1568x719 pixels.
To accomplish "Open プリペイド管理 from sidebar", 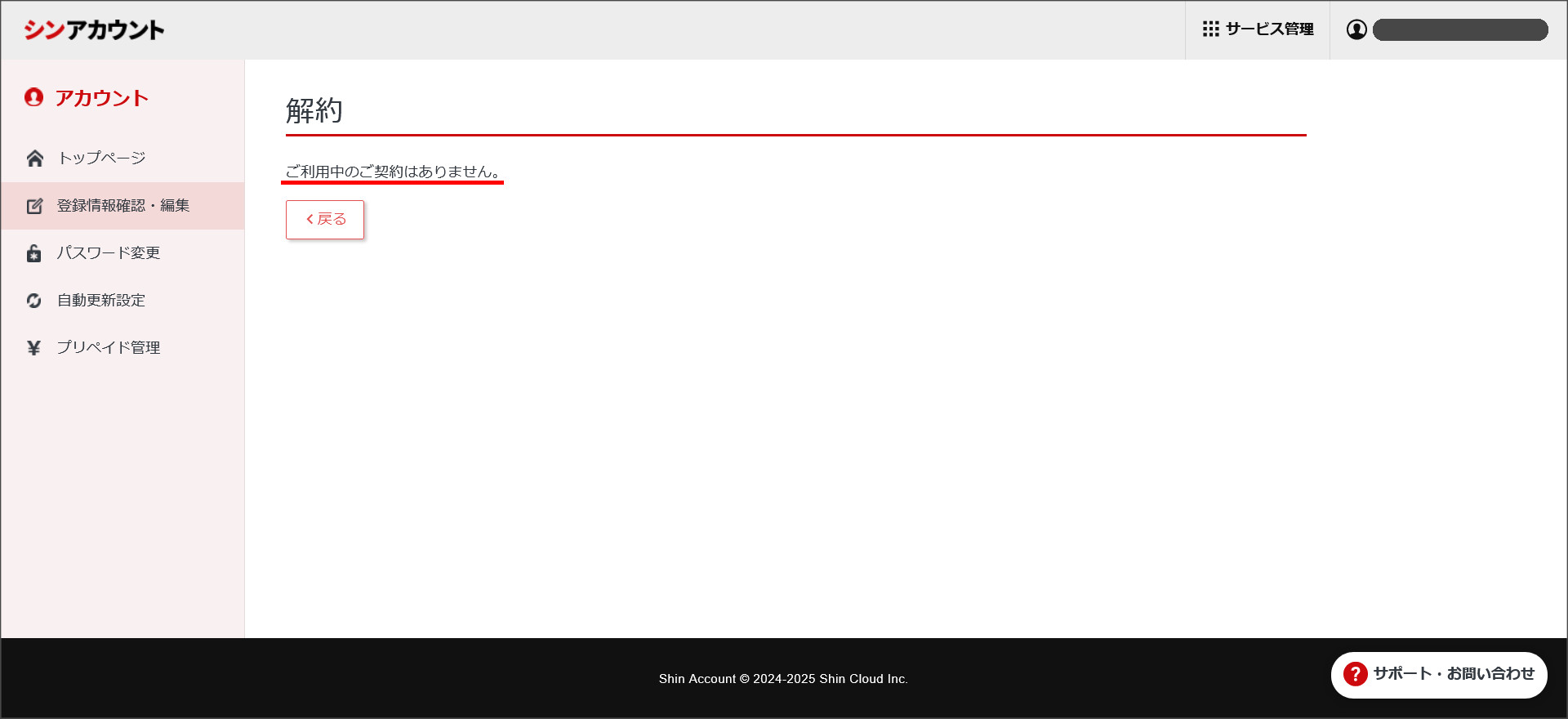I will pyautogui.click(x=109, y=348).
